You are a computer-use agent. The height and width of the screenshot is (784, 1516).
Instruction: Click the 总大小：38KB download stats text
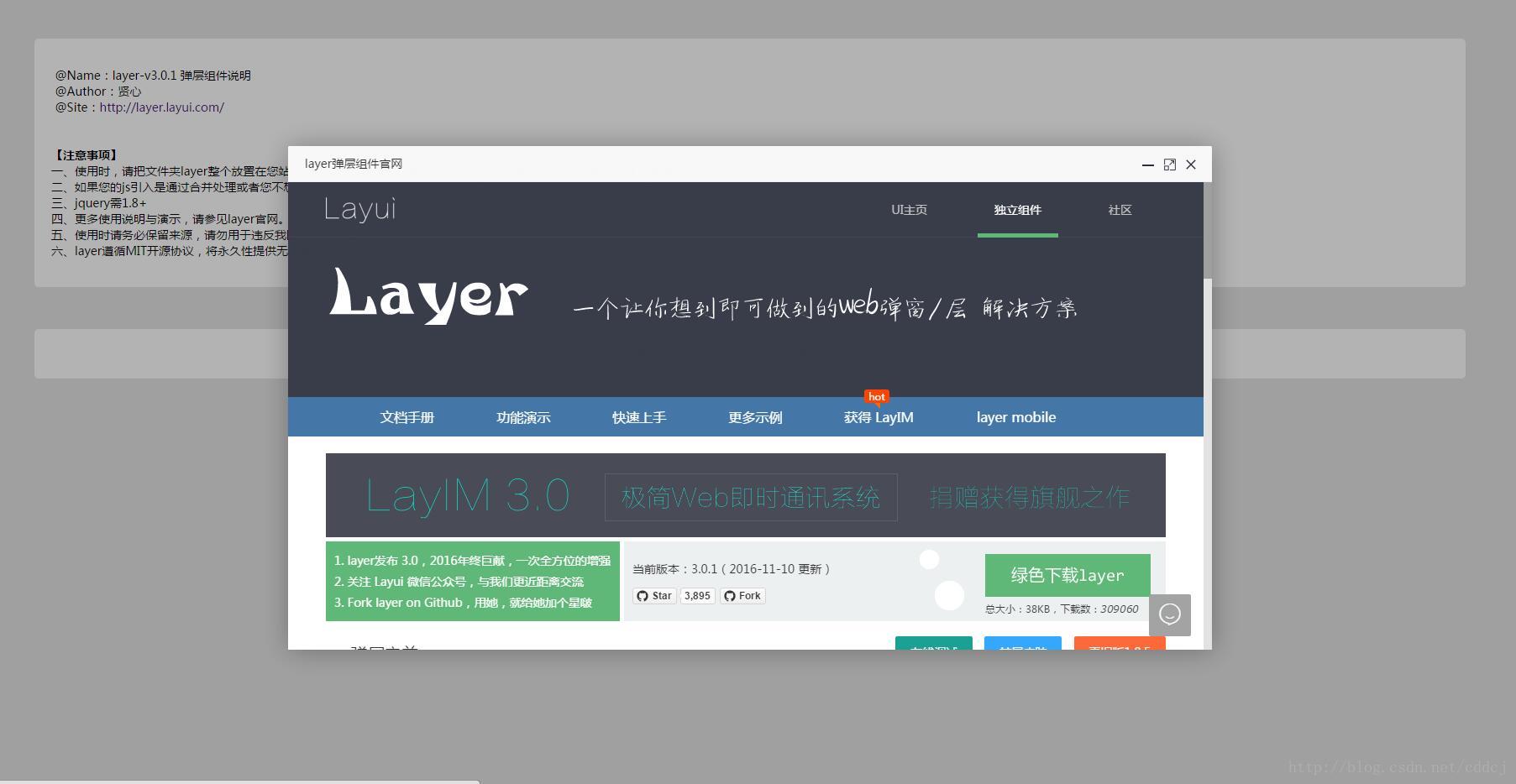tap(1062, 609)
